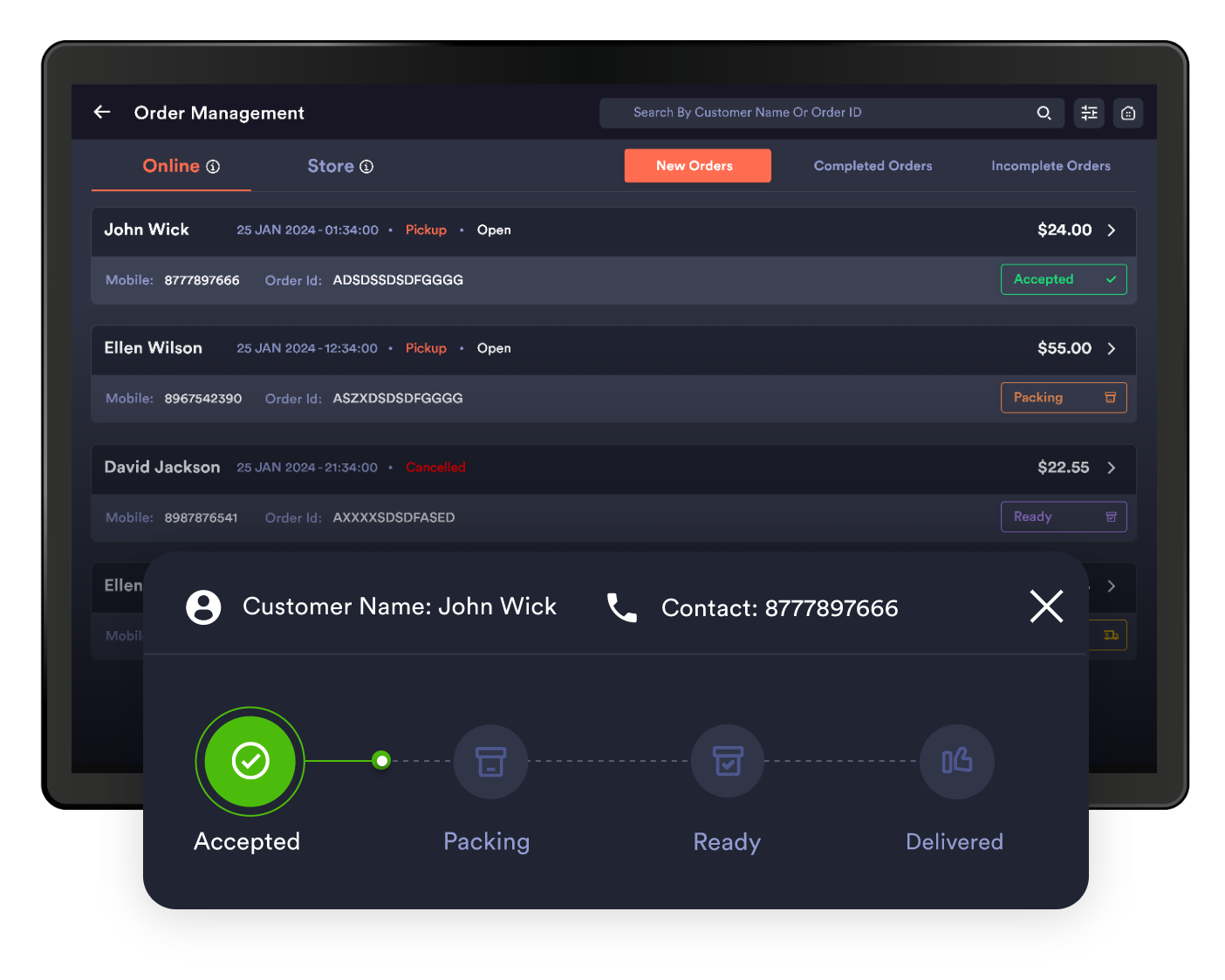Screen dimensions: 1225x980
Task: Expand David Jackson's $22.55 order chevron
Action: click(1112, 468)
